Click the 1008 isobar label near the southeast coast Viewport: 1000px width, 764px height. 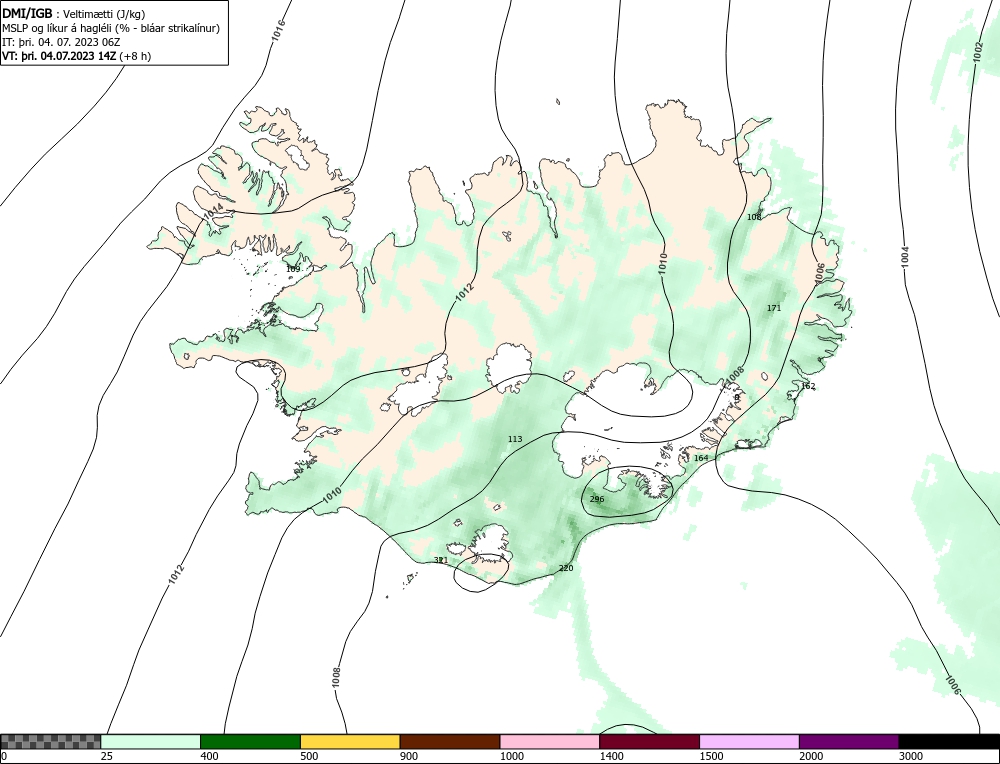[735, 376]
